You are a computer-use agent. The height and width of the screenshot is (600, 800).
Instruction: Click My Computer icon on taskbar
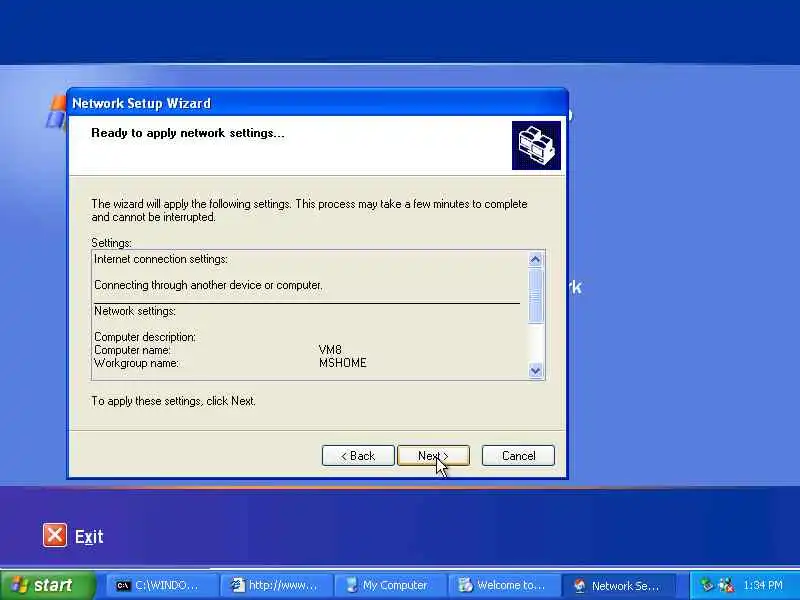(x=352, y=585)
